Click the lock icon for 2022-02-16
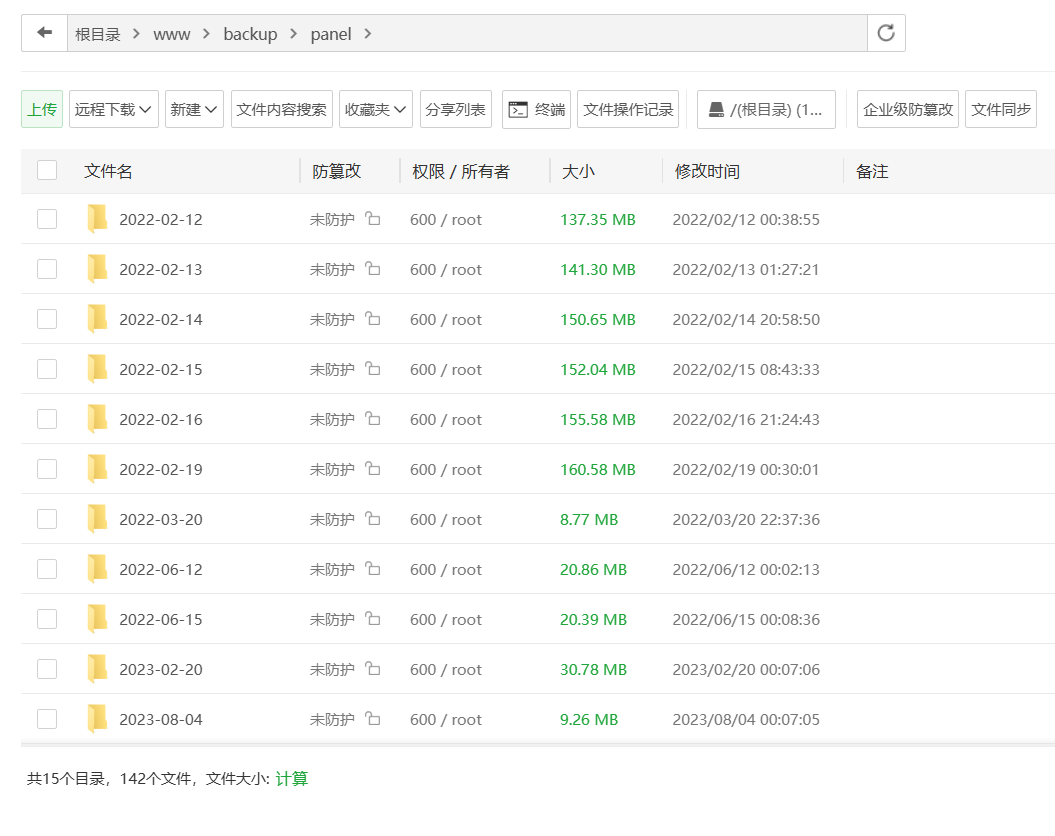The width and height of the screenshot is (1055, 836). pyautogui.click(x=373, y=418)
